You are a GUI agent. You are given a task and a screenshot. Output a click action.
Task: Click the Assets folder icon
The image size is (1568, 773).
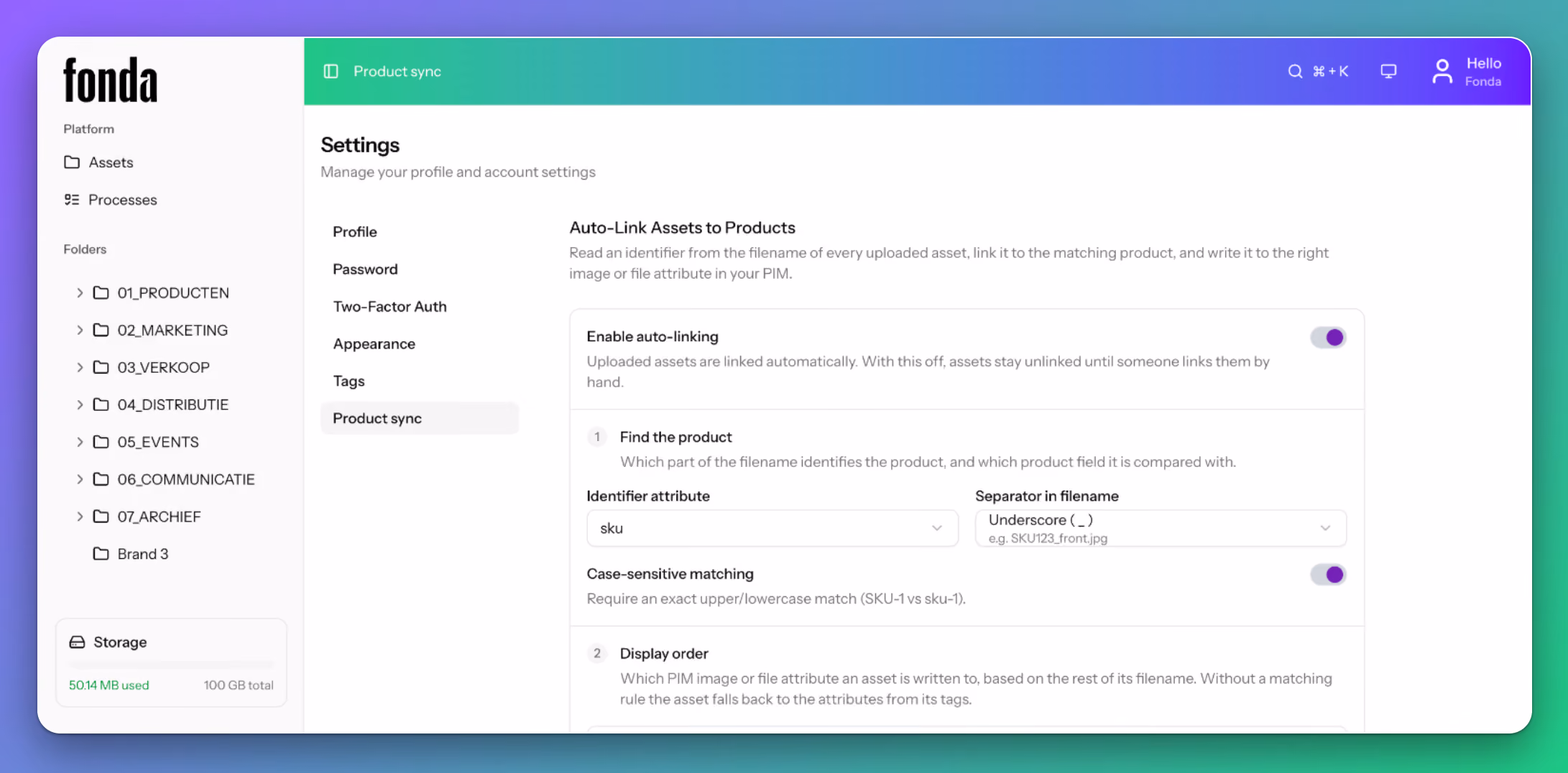[x=72, y=162]
